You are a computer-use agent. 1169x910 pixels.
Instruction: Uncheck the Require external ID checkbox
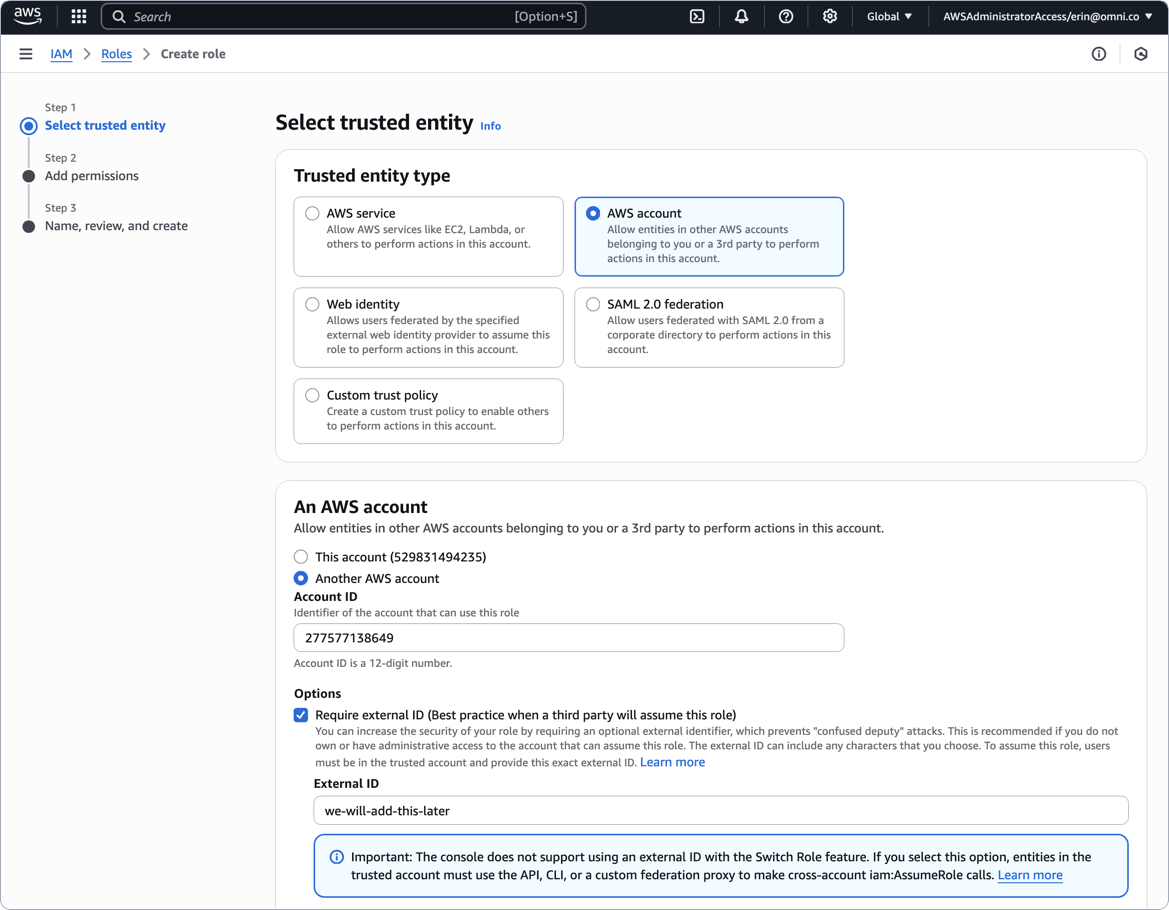[301, 715]
